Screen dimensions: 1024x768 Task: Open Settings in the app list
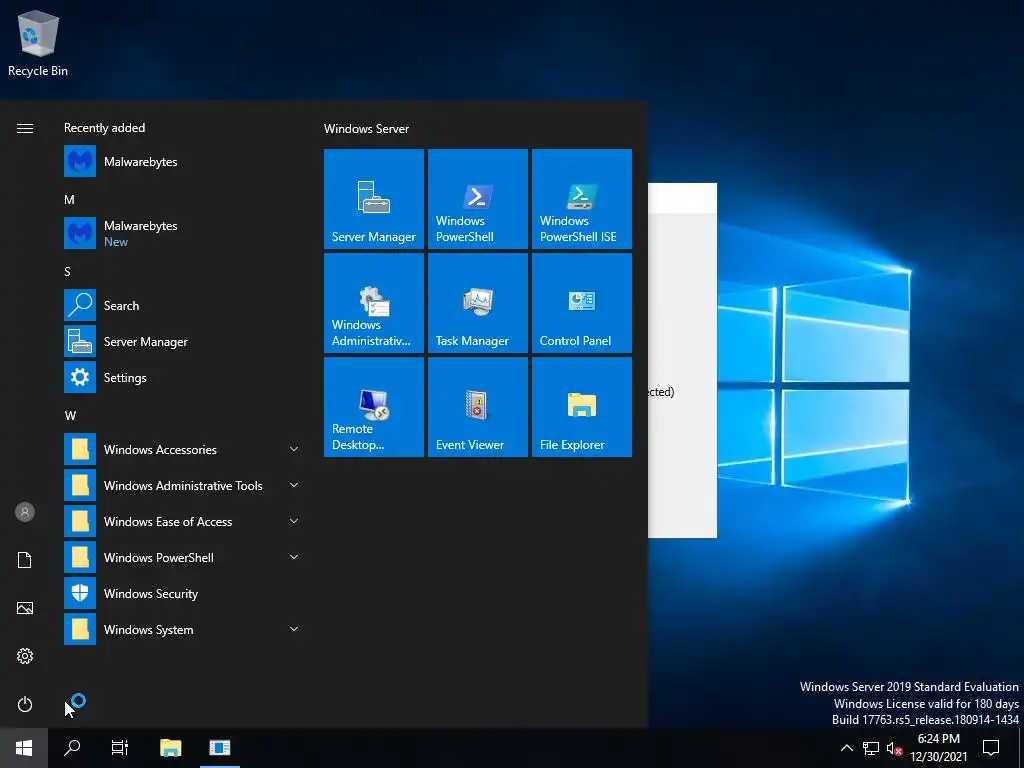pyautogui.click(x=182, y=377)
